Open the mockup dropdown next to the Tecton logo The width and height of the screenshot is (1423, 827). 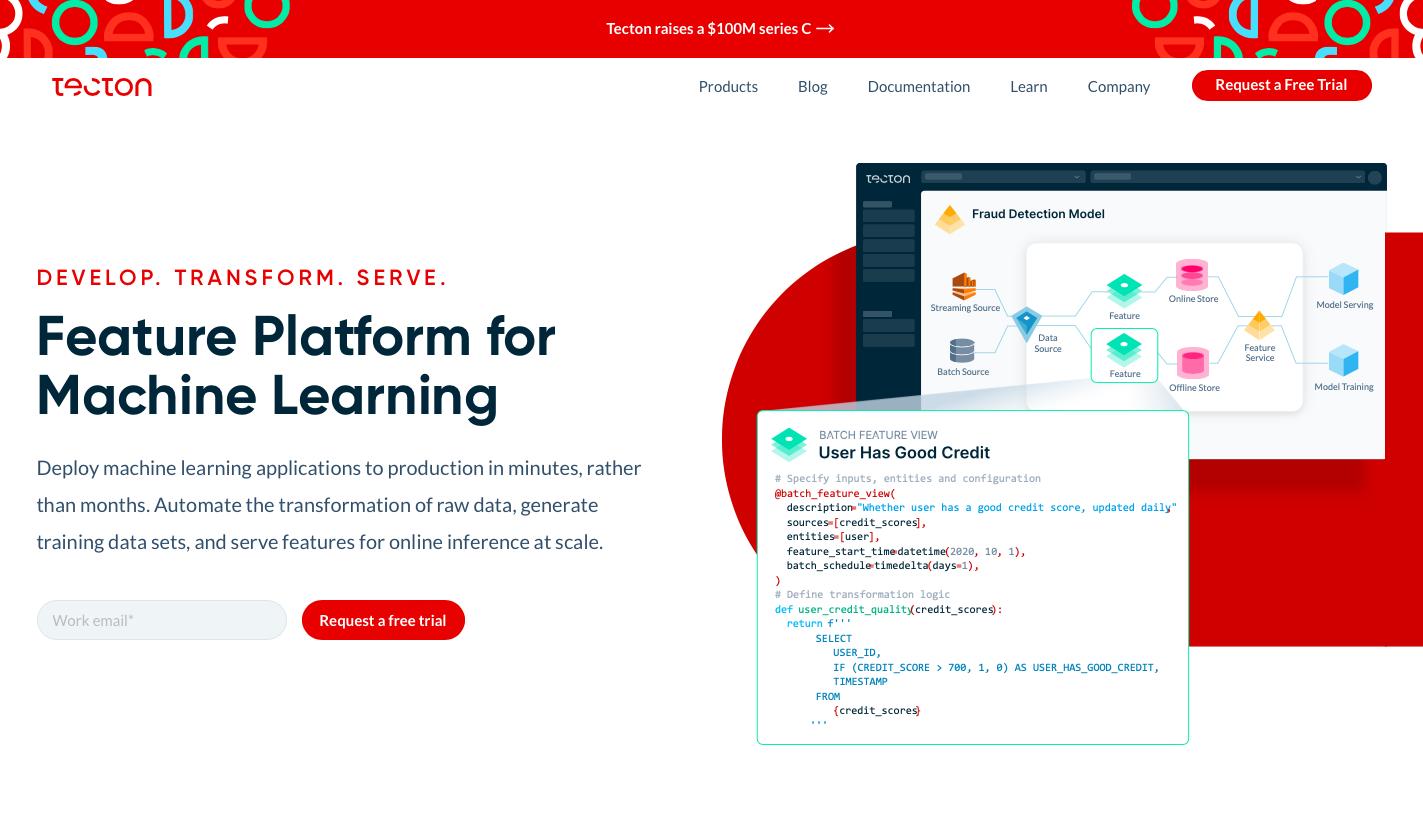click(1003, 177)
